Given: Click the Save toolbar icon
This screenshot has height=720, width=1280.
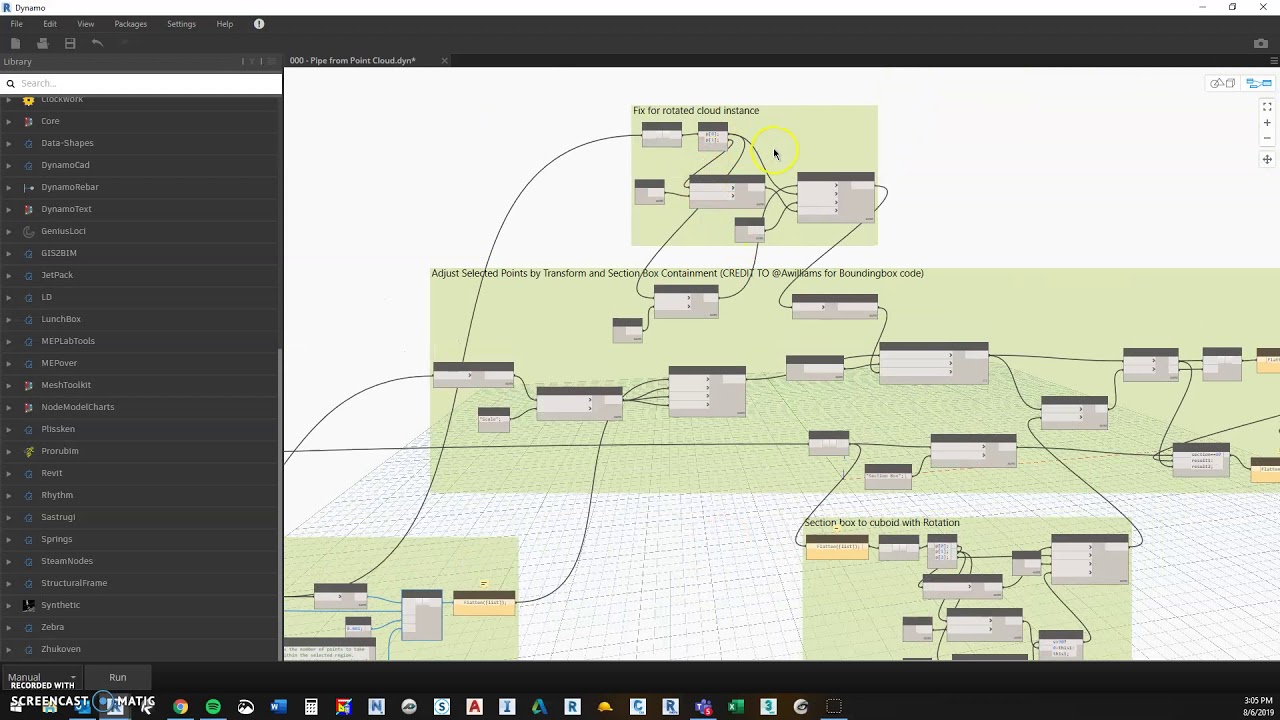Looking at the screenshot, I should tap(70, 43).
